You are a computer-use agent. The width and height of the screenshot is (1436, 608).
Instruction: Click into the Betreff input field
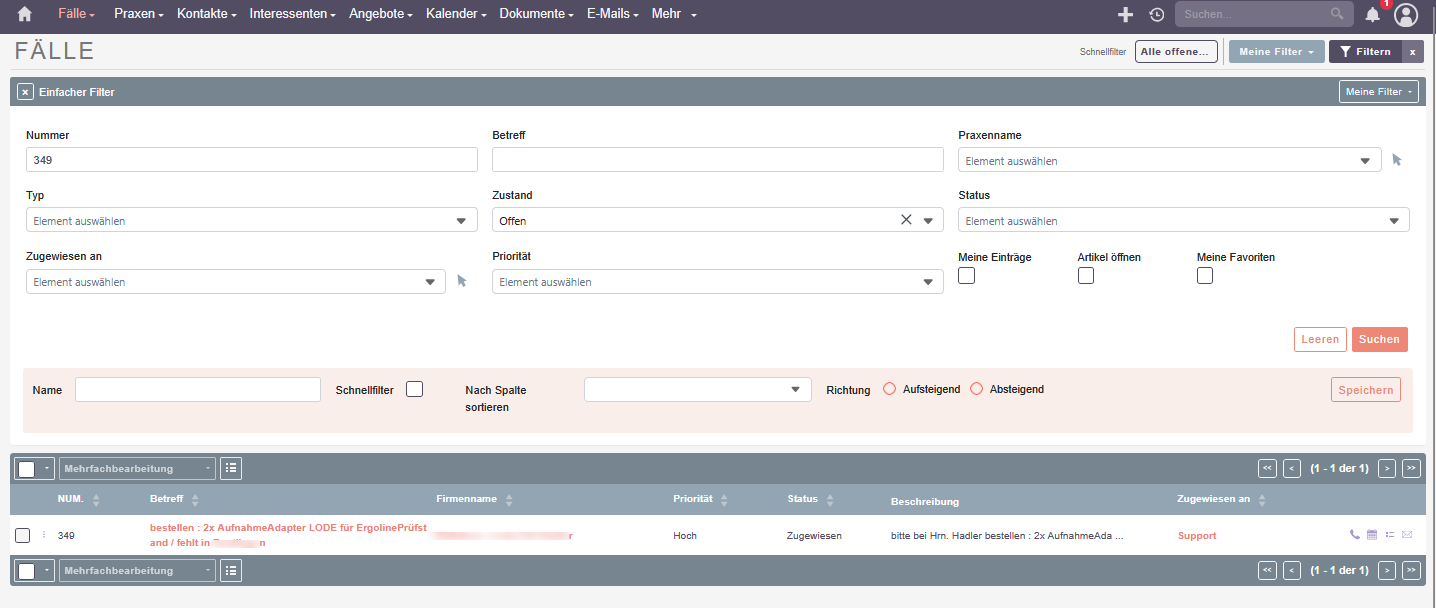(x=717, y=160)
